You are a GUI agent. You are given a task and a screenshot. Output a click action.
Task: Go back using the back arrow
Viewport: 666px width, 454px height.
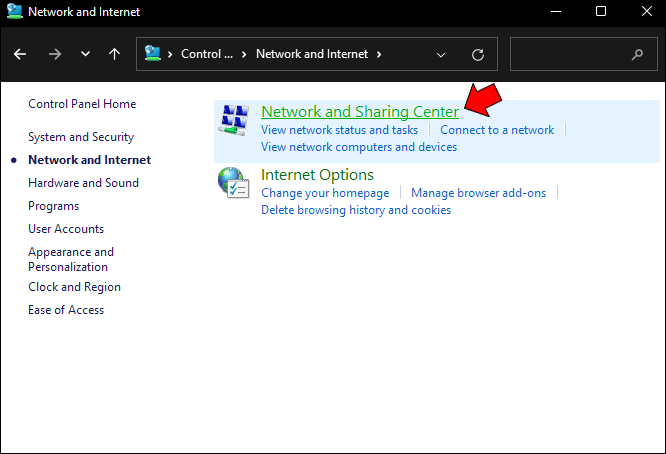coord(21,54)
